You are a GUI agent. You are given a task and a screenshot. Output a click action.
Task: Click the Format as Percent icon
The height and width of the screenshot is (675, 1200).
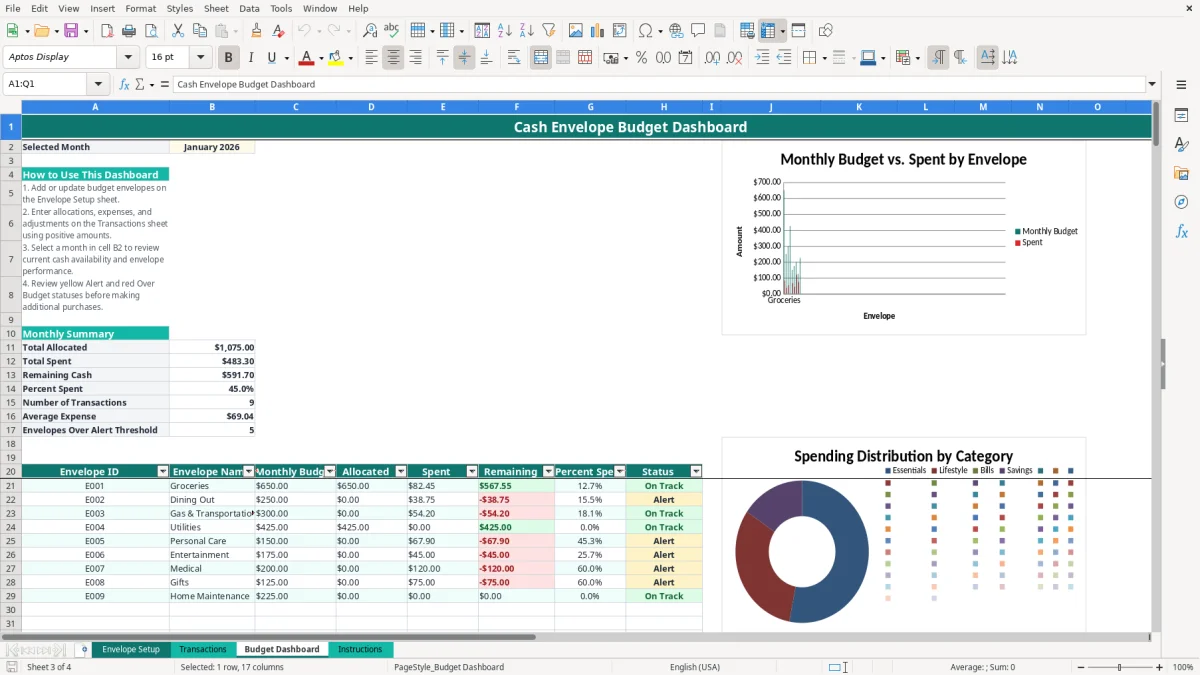point(641,58)
